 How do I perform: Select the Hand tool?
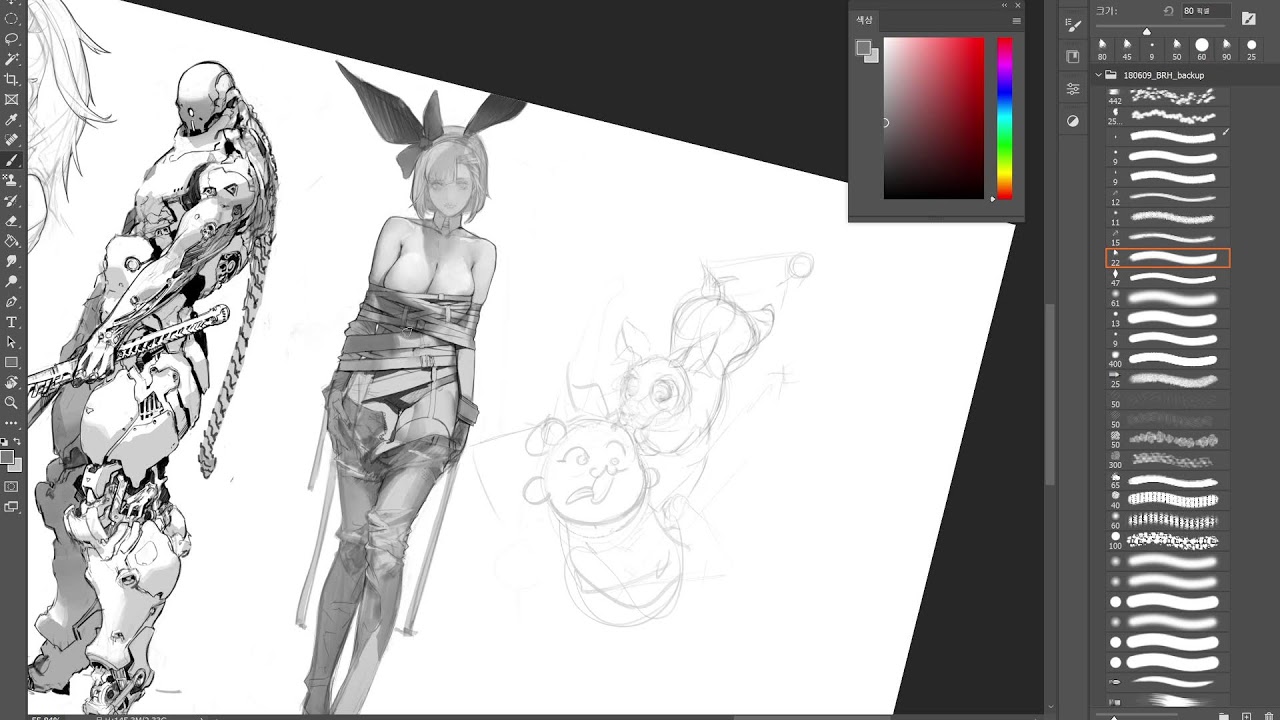coord(12,382)
